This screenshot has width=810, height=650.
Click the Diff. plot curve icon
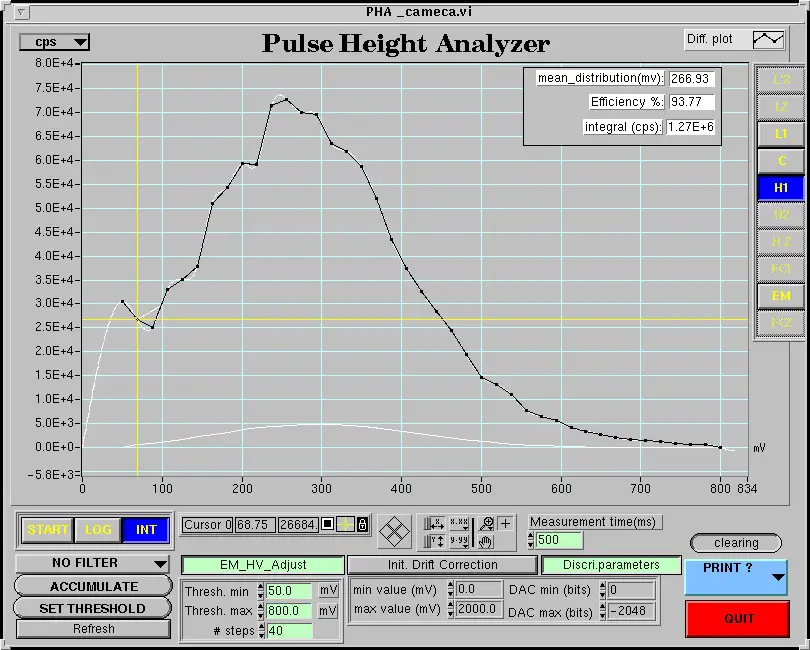click(x=768, y=39)
